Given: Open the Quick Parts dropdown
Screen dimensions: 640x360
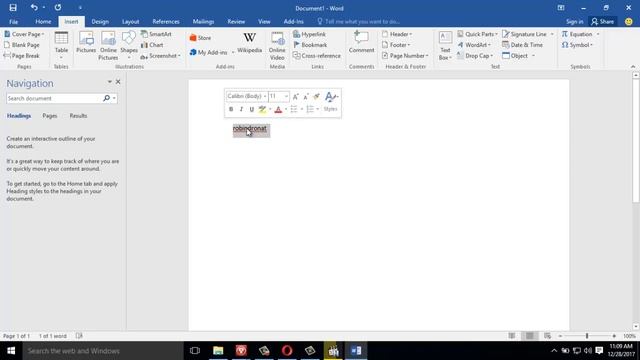Looking at the screenshot, I should [x=478, y=34].
